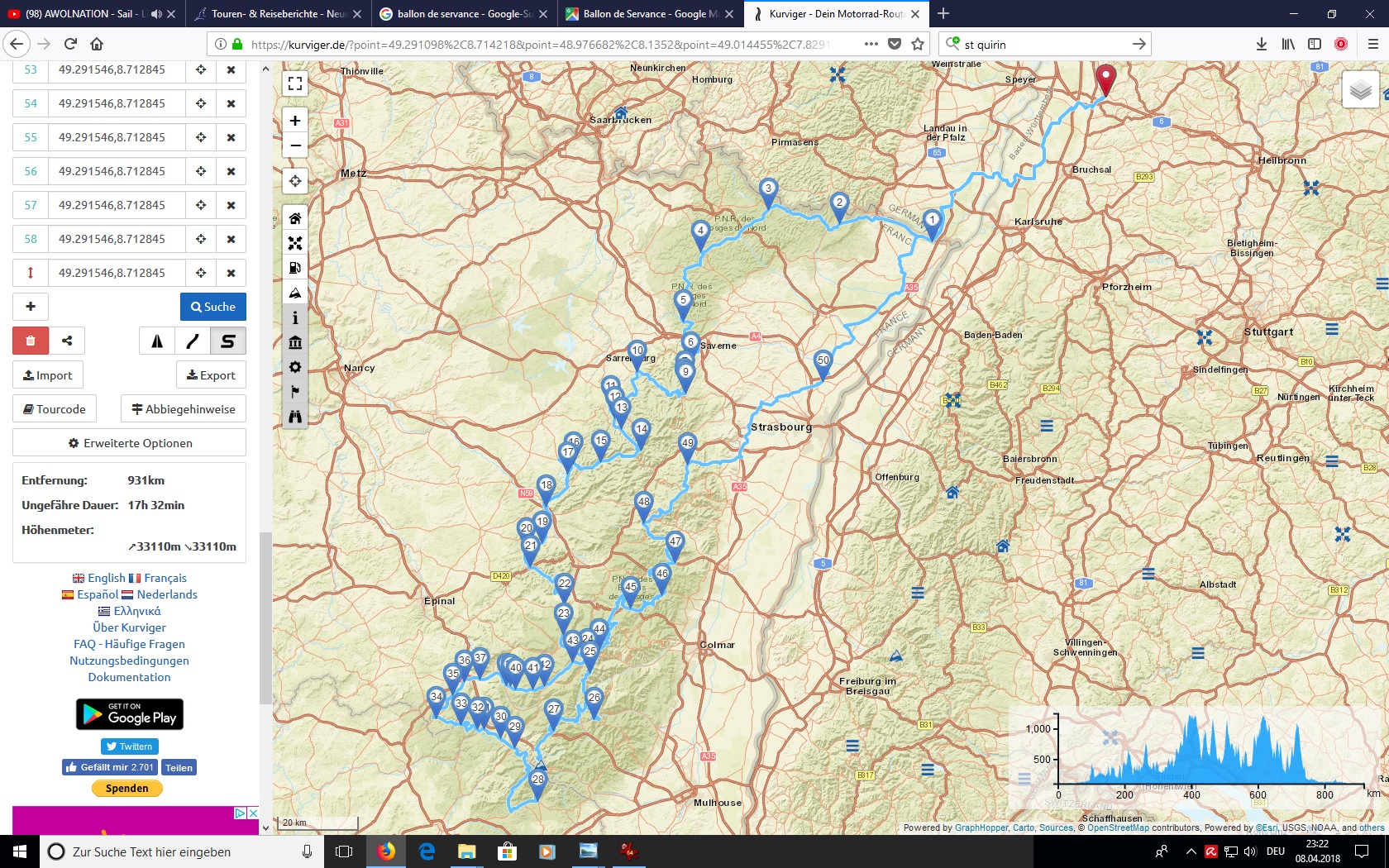Screen dimensions: 1389x868
Task: Open Firefox hamburger menu
Action: (x=1373, y=44)
